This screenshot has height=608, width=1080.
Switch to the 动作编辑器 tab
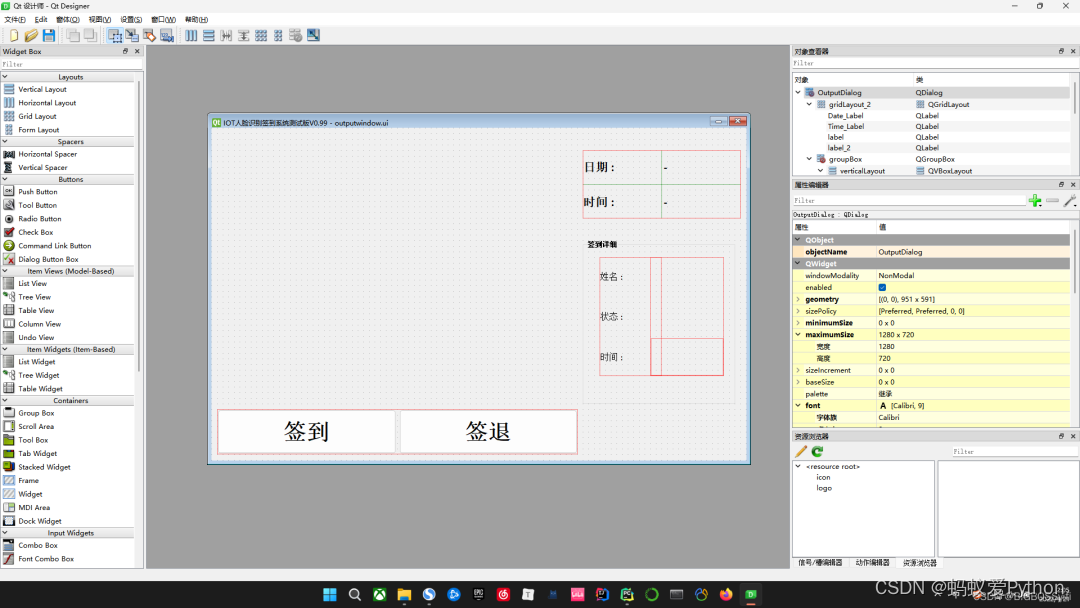(872, 563)
